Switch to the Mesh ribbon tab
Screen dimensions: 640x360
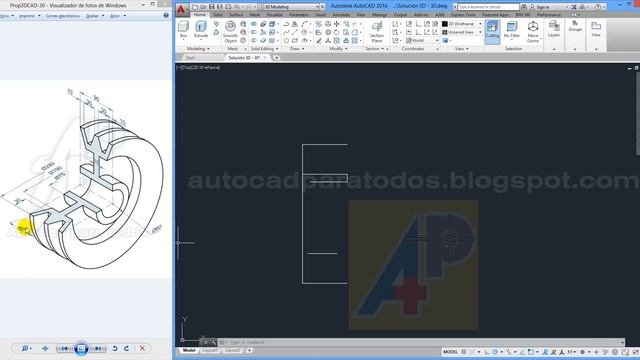coord(255,15)
